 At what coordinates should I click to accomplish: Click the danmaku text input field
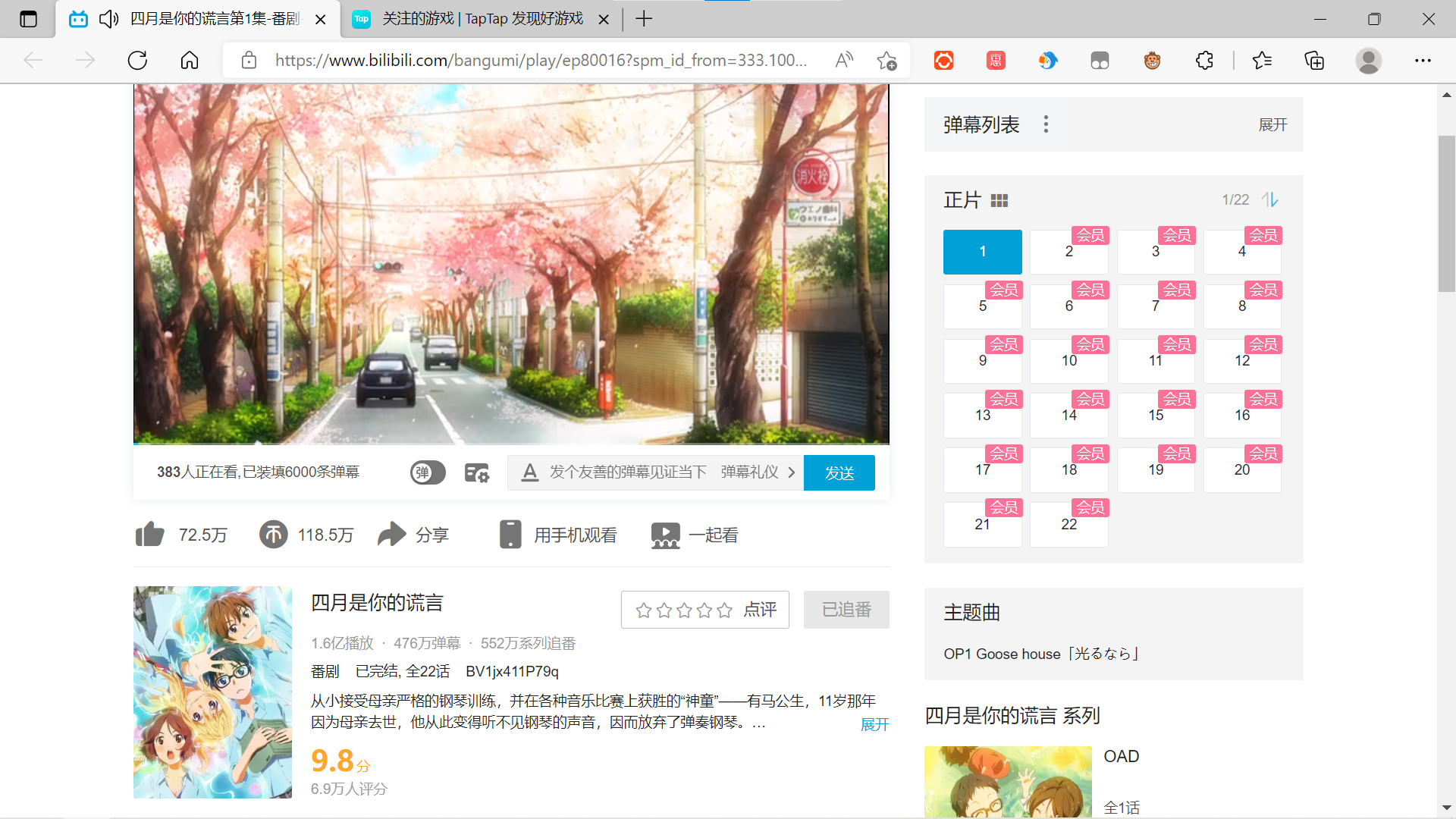pos(629,472)
